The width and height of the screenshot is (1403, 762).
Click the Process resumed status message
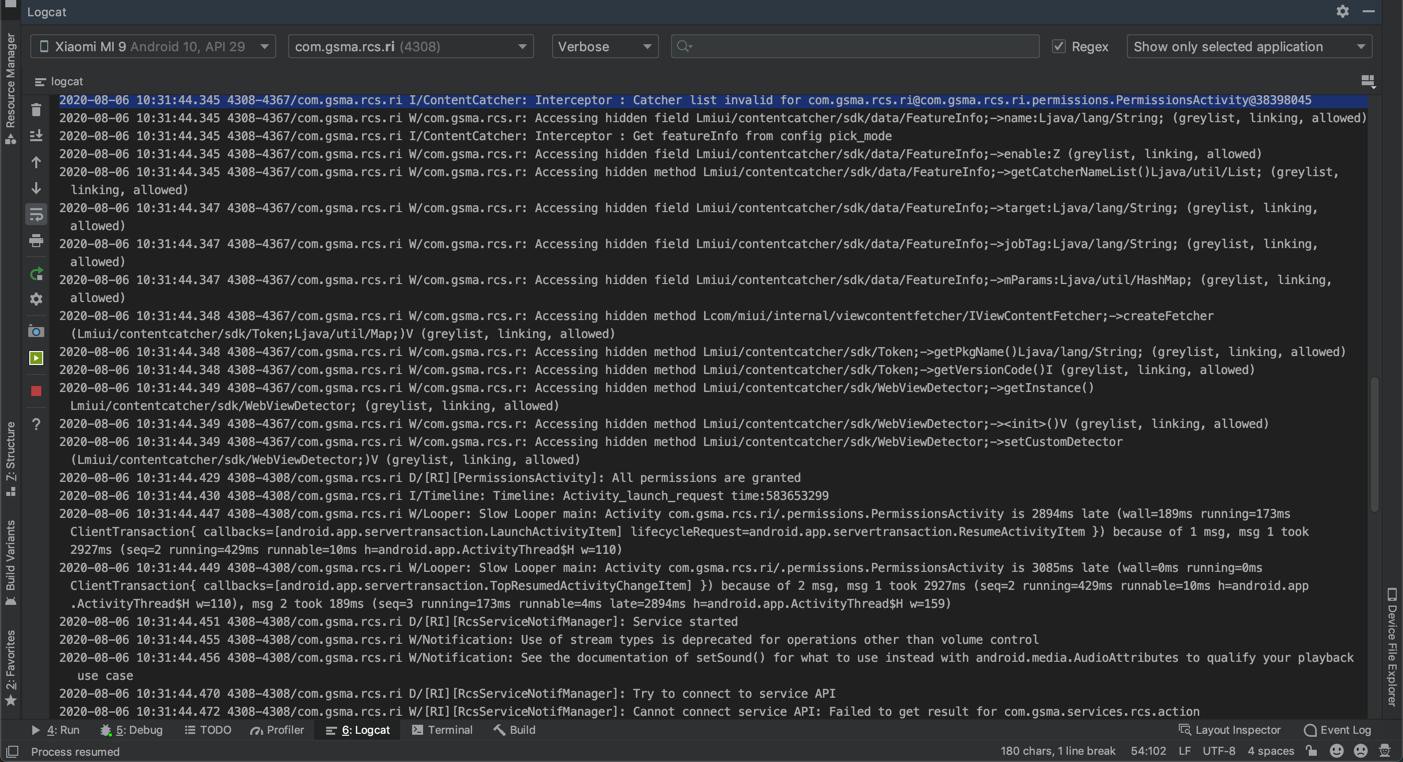click(75, 751)
